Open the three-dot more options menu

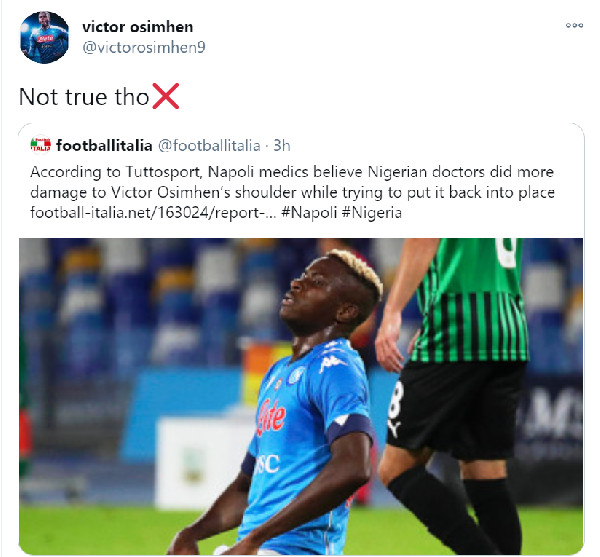(574, 26)
